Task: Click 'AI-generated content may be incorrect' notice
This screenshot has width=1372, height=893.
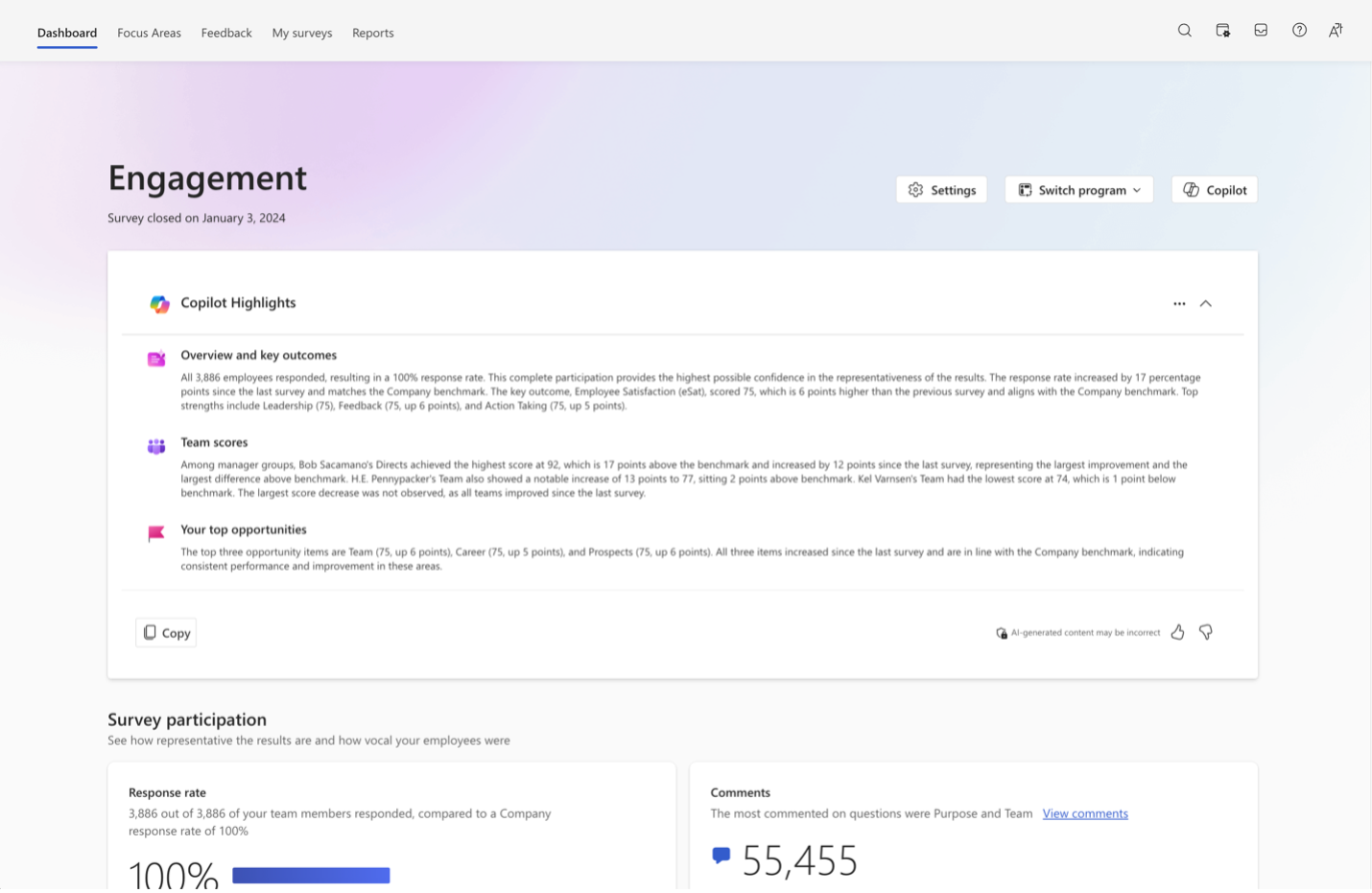Action: click(x=1085, y=633)
